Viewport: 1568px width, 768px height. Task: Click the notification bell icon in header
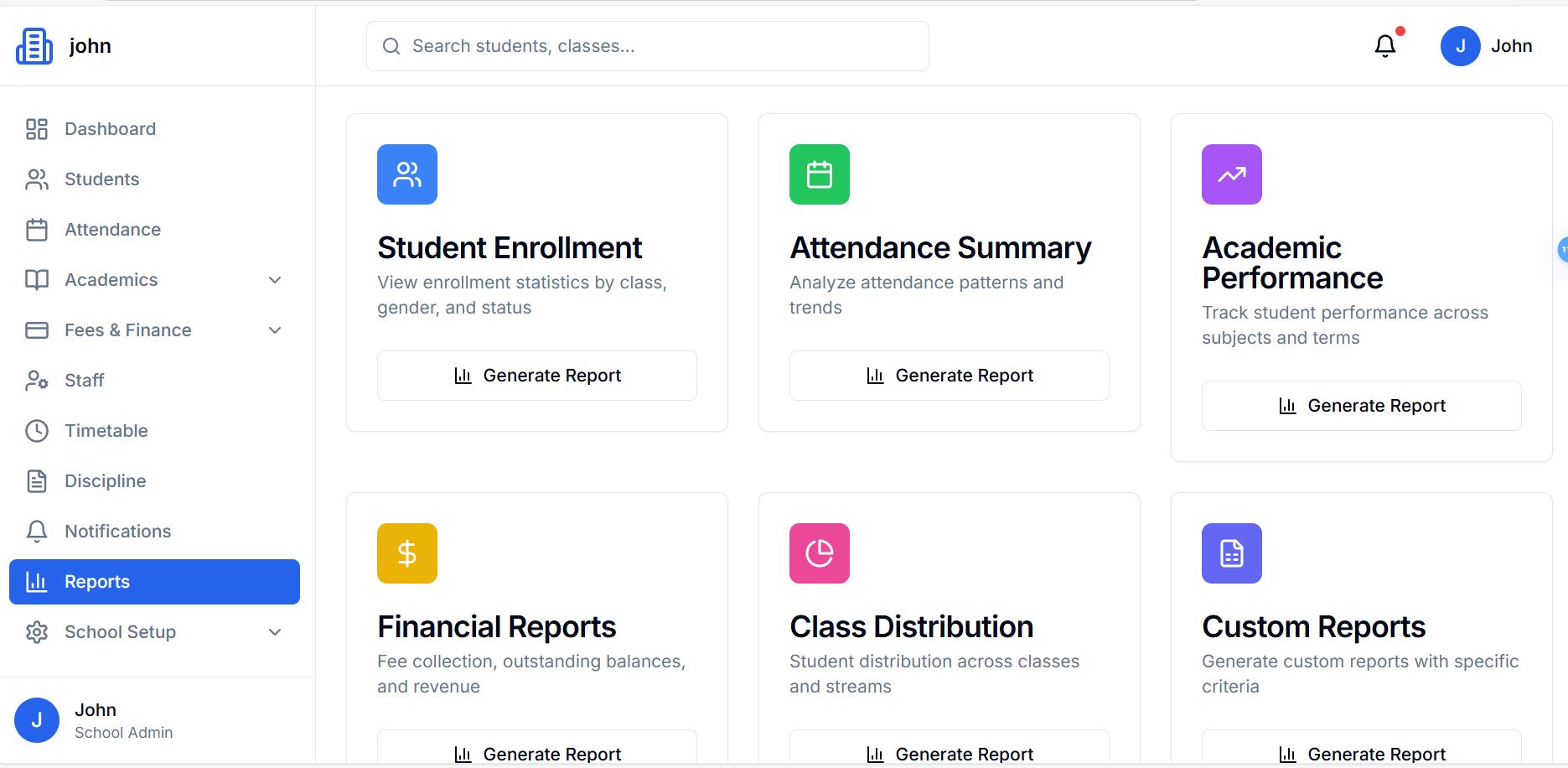point(1385,46)
